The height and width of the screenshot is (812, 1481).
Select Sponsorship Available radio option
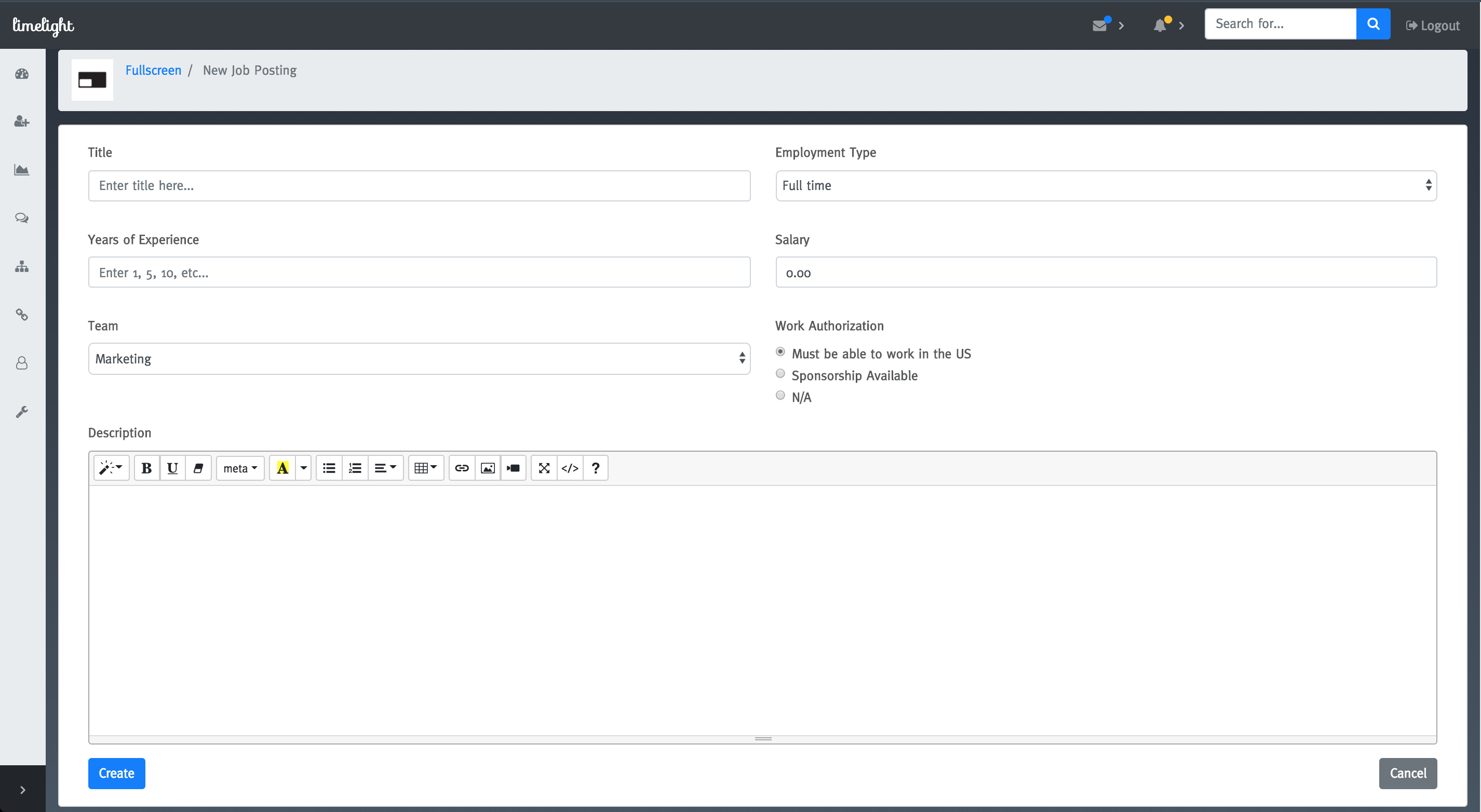coord(780,373)
